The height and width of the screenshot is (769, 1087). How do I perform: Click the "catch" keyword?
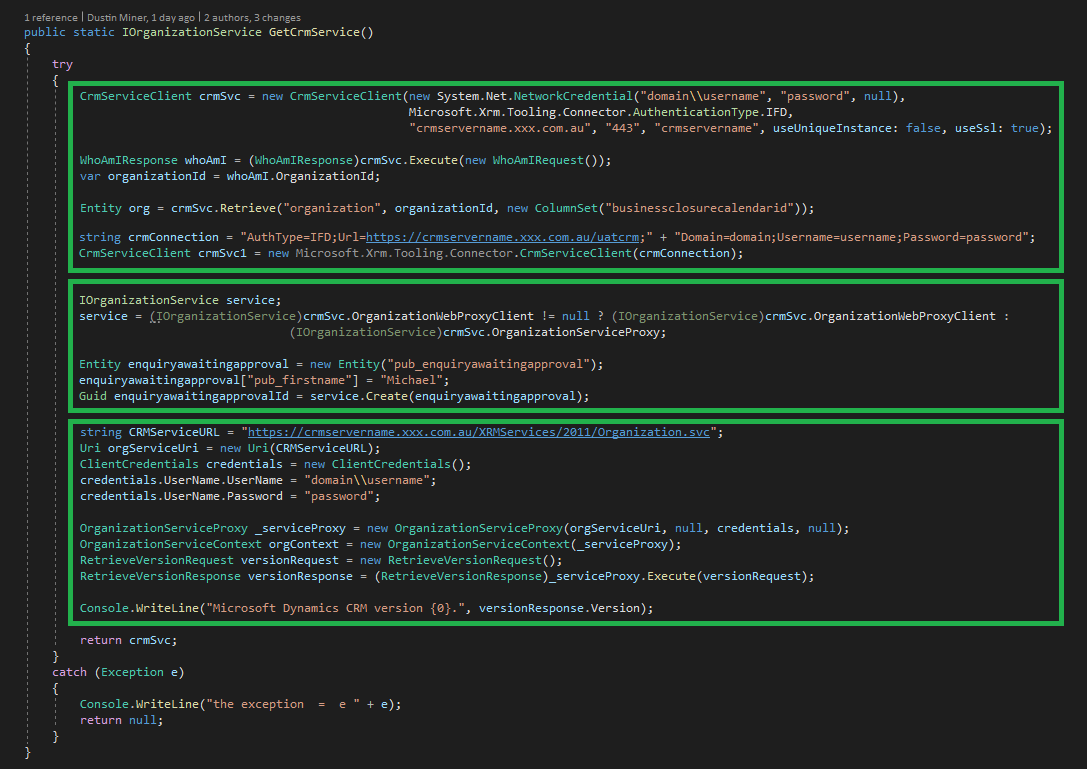[x=70, y=672]
